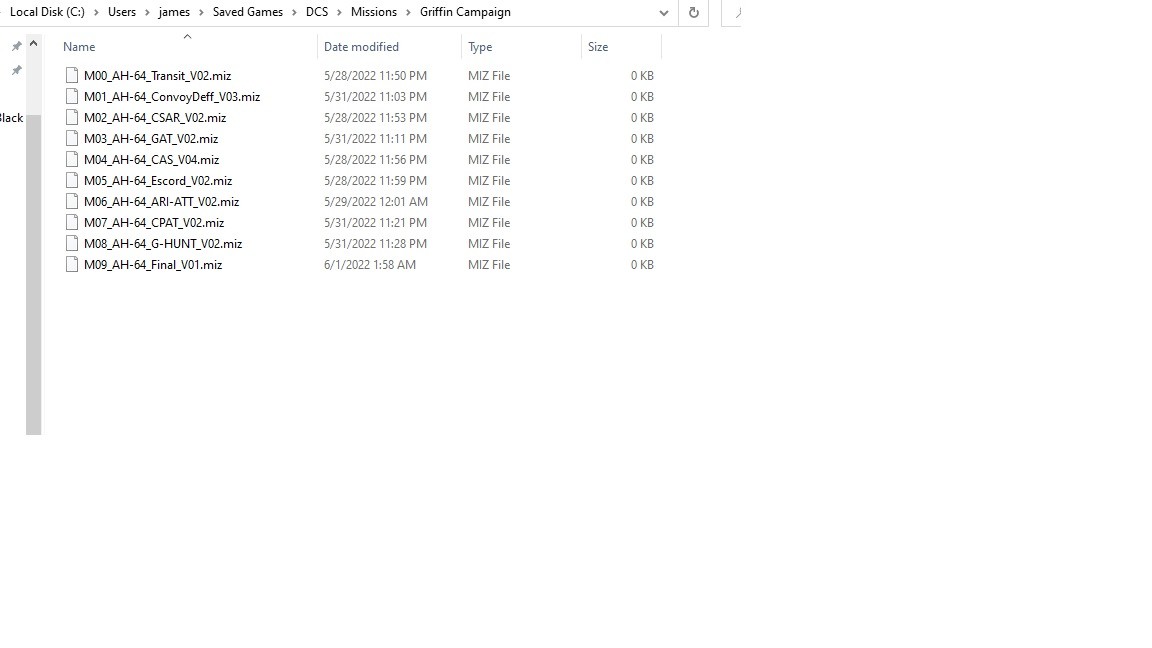Select file M08_AH-64_G-HUNT_V02.miz
The image size is (1152, 648).
click(x=163, y=243)
